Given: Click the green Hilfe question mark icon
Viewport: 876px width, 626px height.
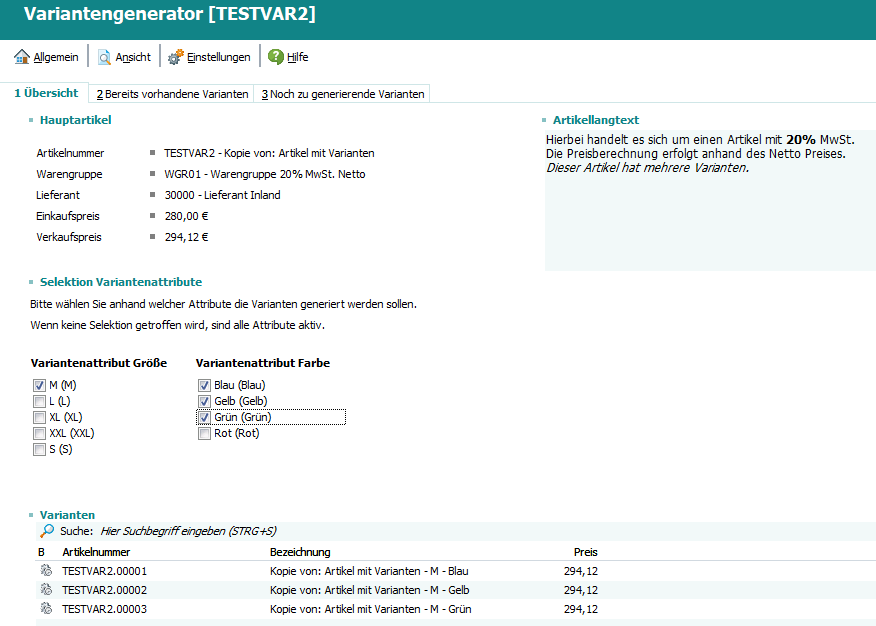Looking at the screenshot, I should coord(276,57).
